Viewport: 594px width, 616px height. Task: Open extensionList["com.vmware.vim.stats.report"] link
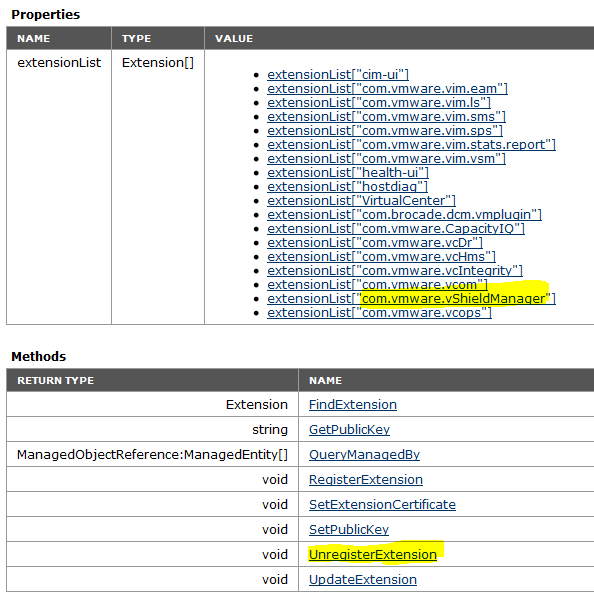411,145
